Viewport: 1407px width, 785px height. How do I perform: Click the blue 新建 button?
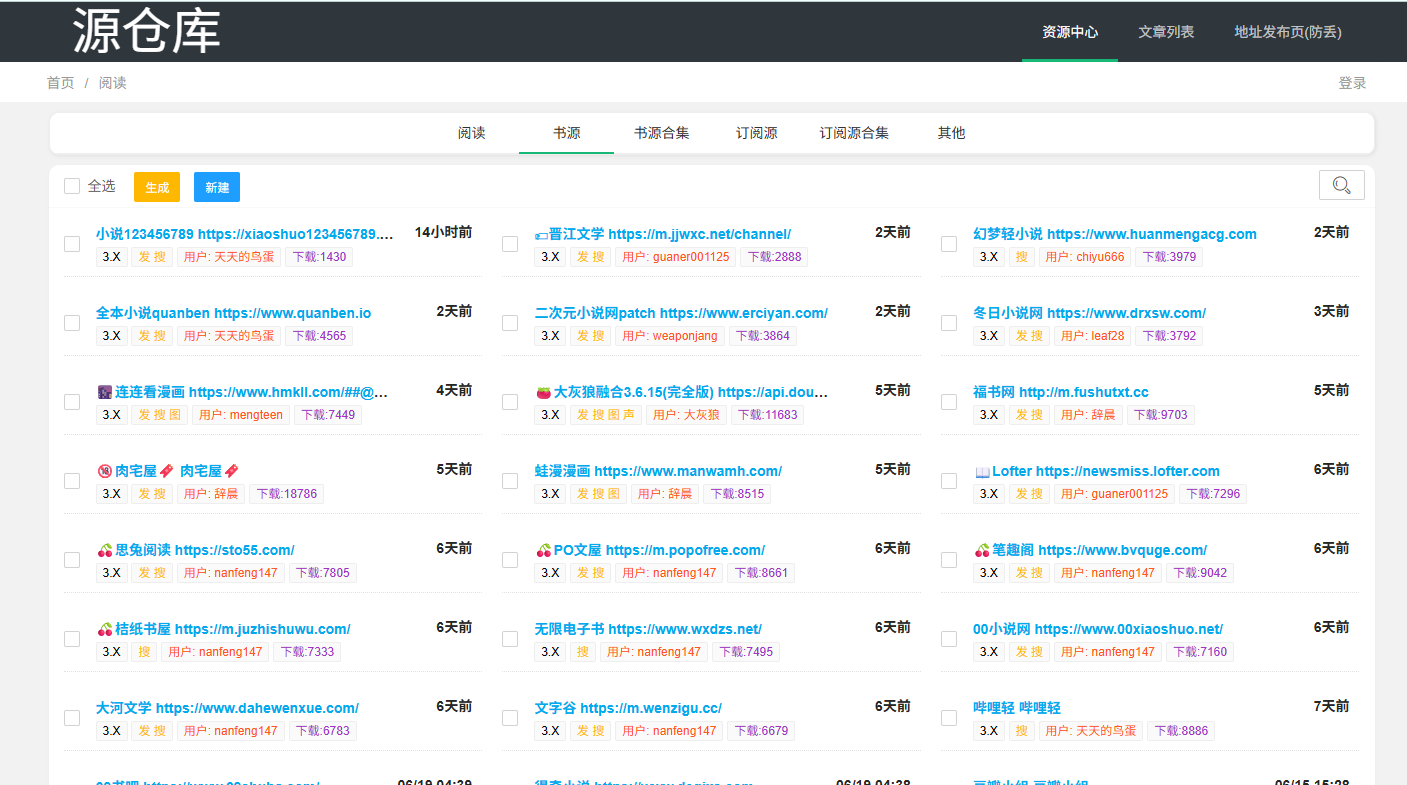tap(217, 187)
